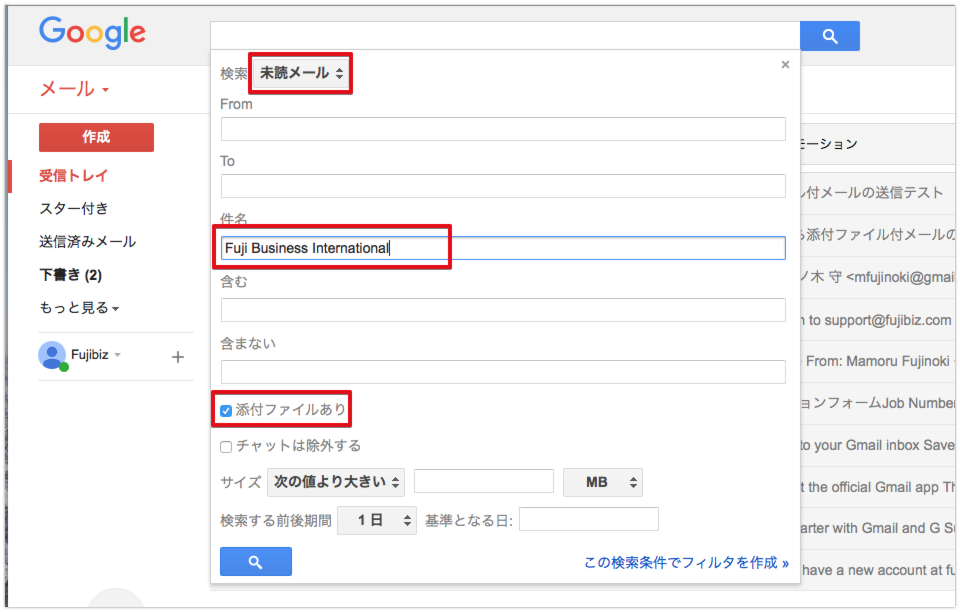Expand the メール menu dropdown

74,90
